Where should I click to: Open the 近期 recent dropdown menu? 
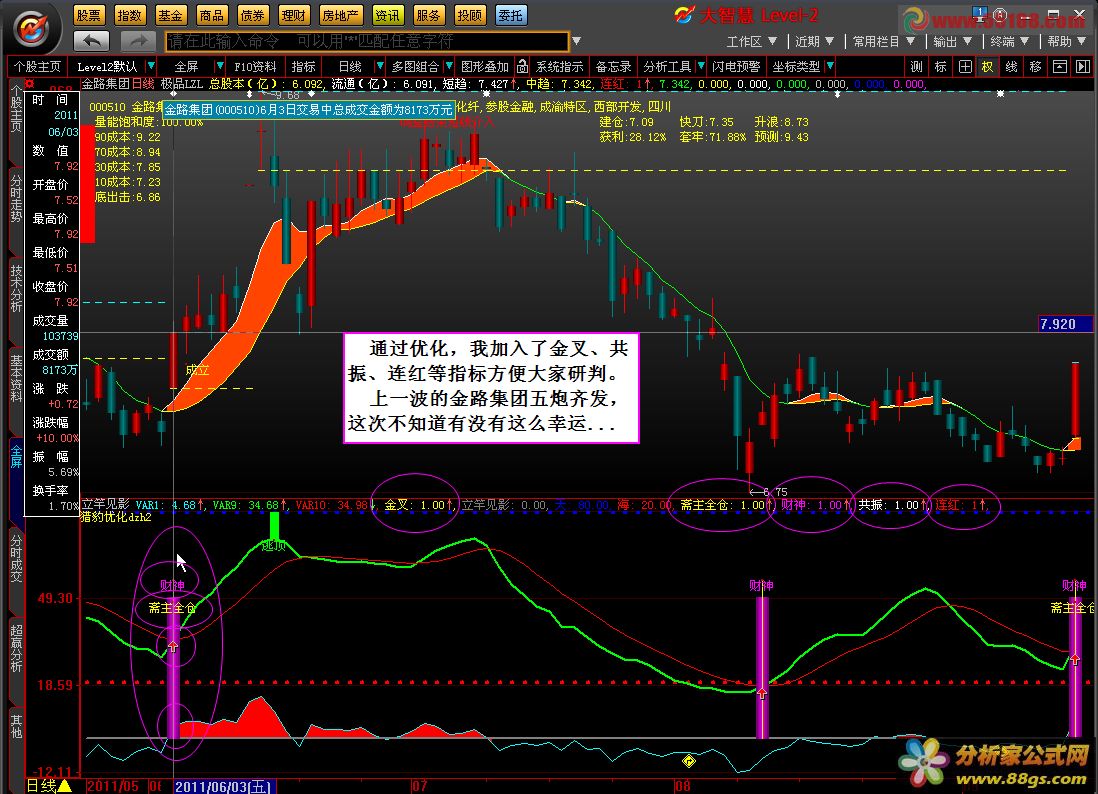814,41
